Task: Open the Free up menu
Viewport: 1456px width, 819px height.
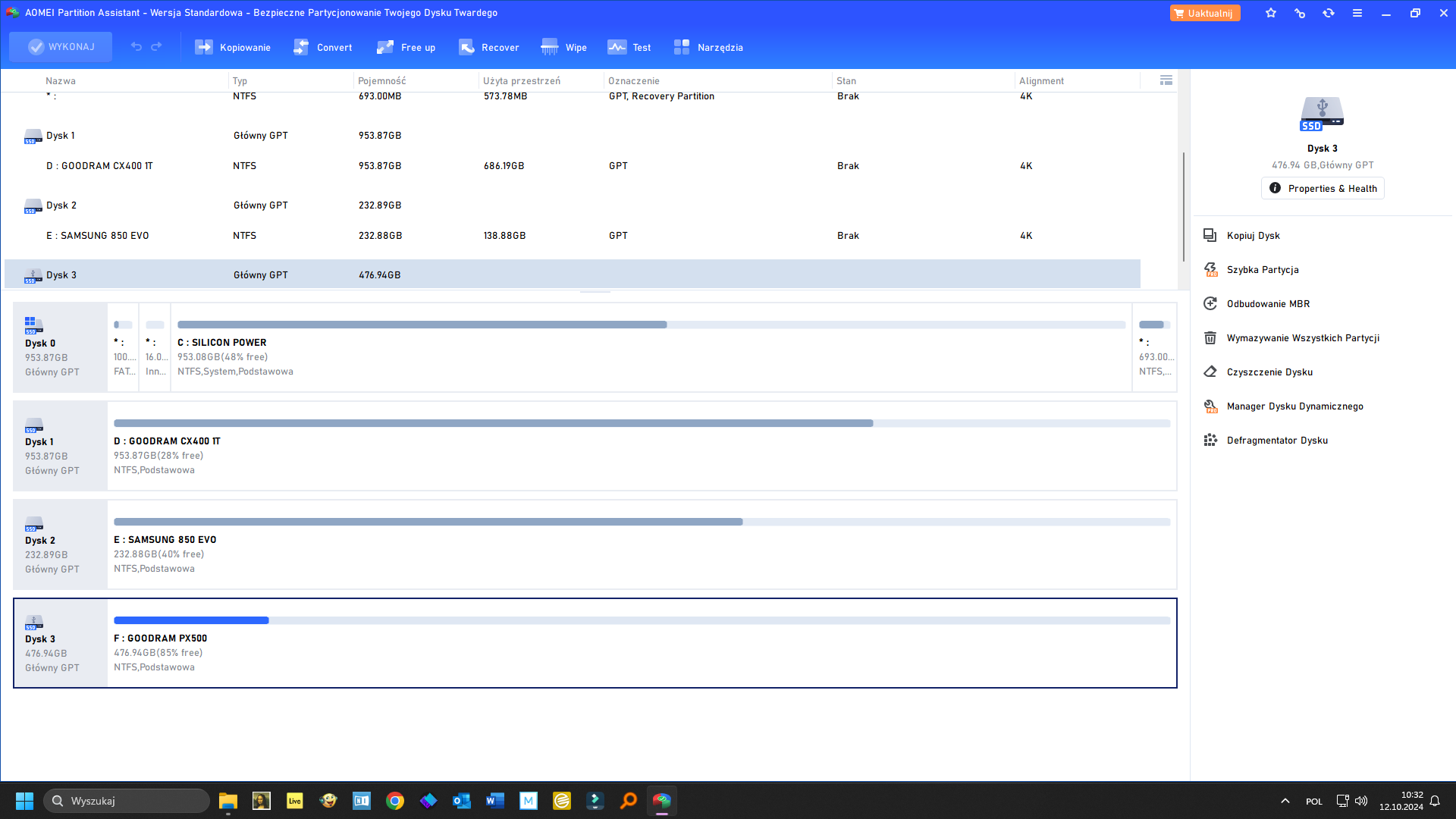Action: (x=406, y=47)
